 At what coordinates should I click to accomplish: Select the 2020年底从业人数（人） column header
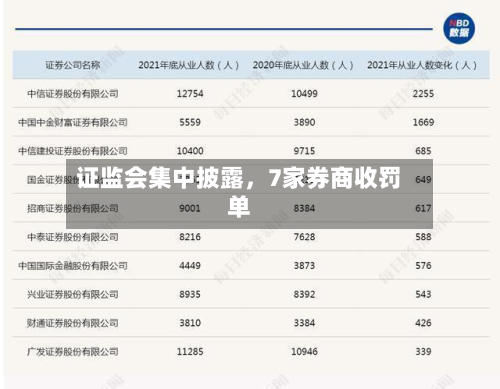click(x=303, y=65)
